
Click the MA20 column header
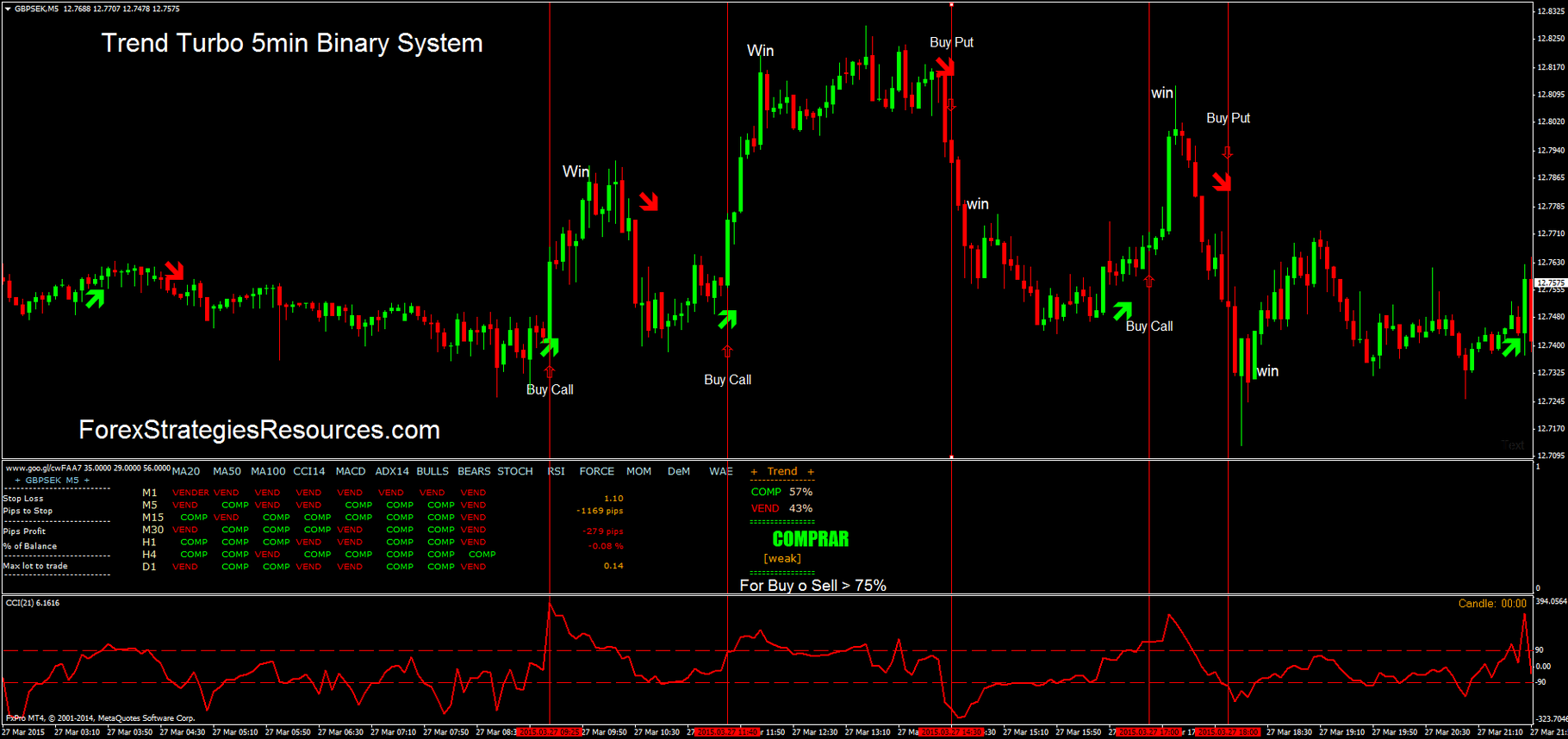pyautogui.click(x=186, y=471)
